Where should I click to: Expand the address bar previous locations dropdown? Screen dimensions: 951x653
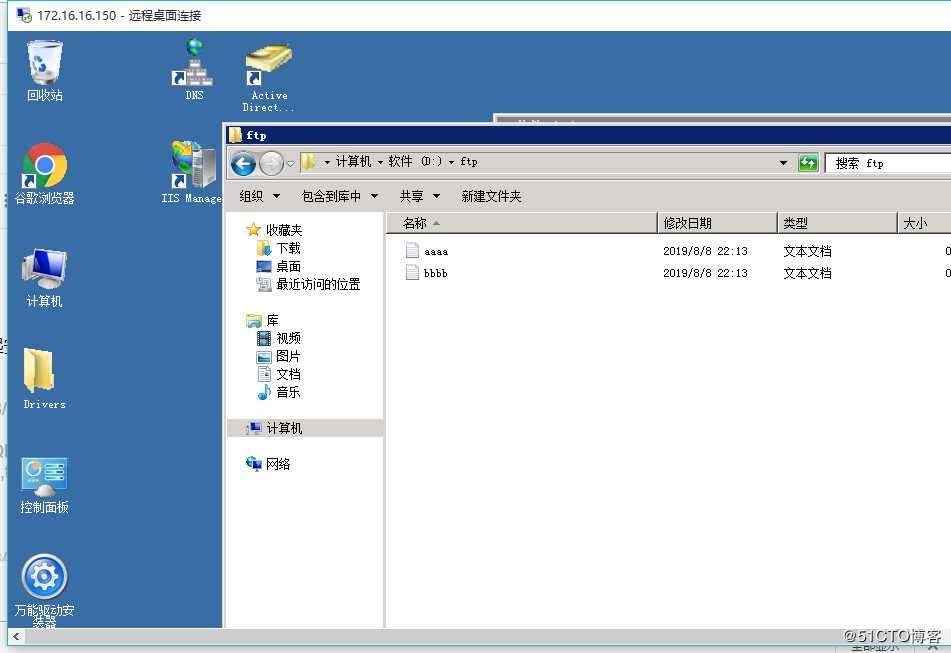pos(783,162)
